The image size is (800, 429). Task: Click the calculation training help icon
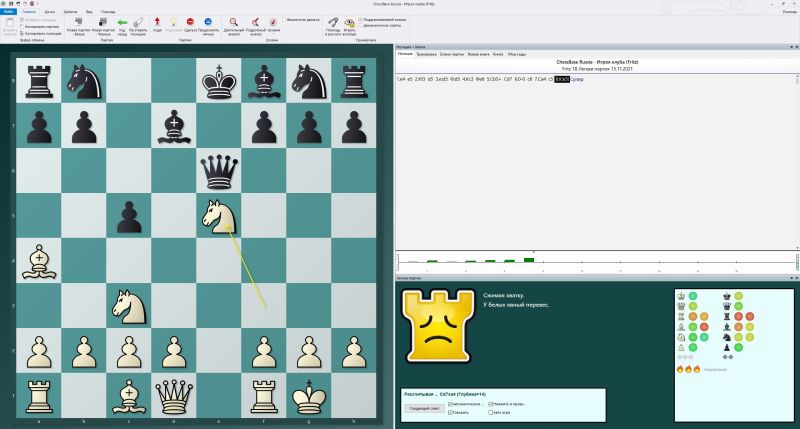click(332, 21)
